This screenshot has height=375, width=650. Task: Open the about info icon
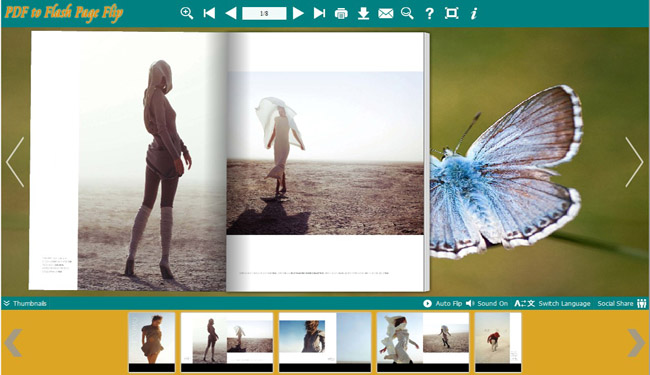click(x=473, y=14)
